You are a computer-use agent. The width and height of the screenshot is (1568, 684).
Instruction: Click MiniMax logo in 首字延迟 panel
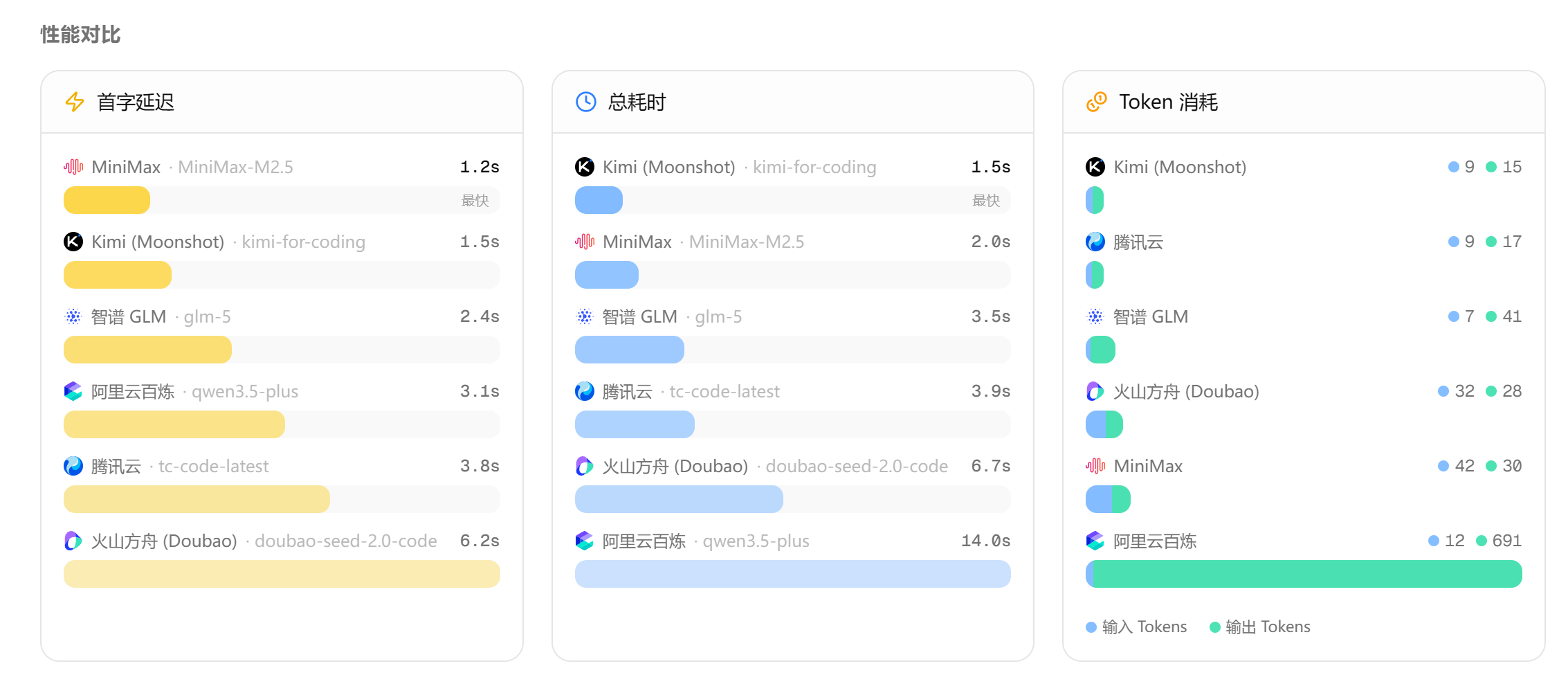pos(73,167)
